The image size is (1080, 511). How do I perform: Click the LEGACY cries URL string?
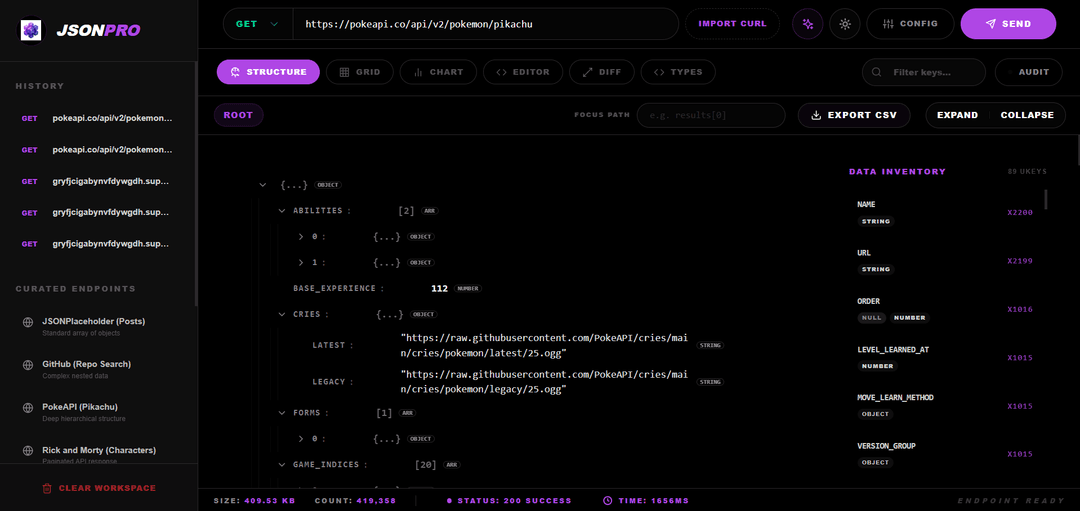[544, 382]
